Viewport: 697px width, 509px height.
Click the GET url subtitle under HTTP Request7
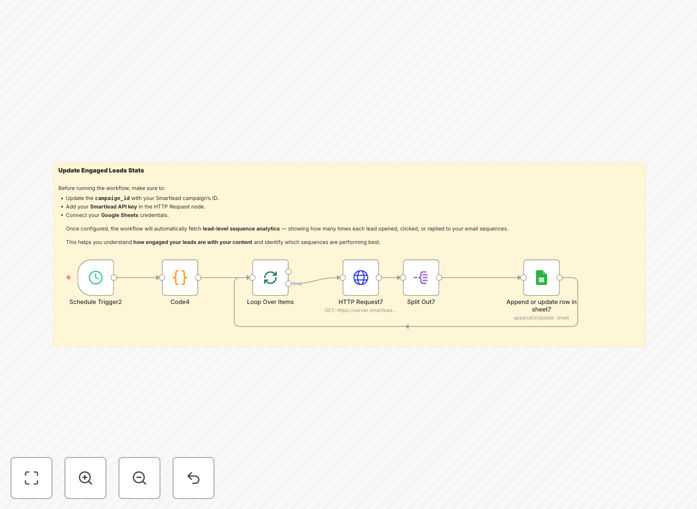(361, 310)
